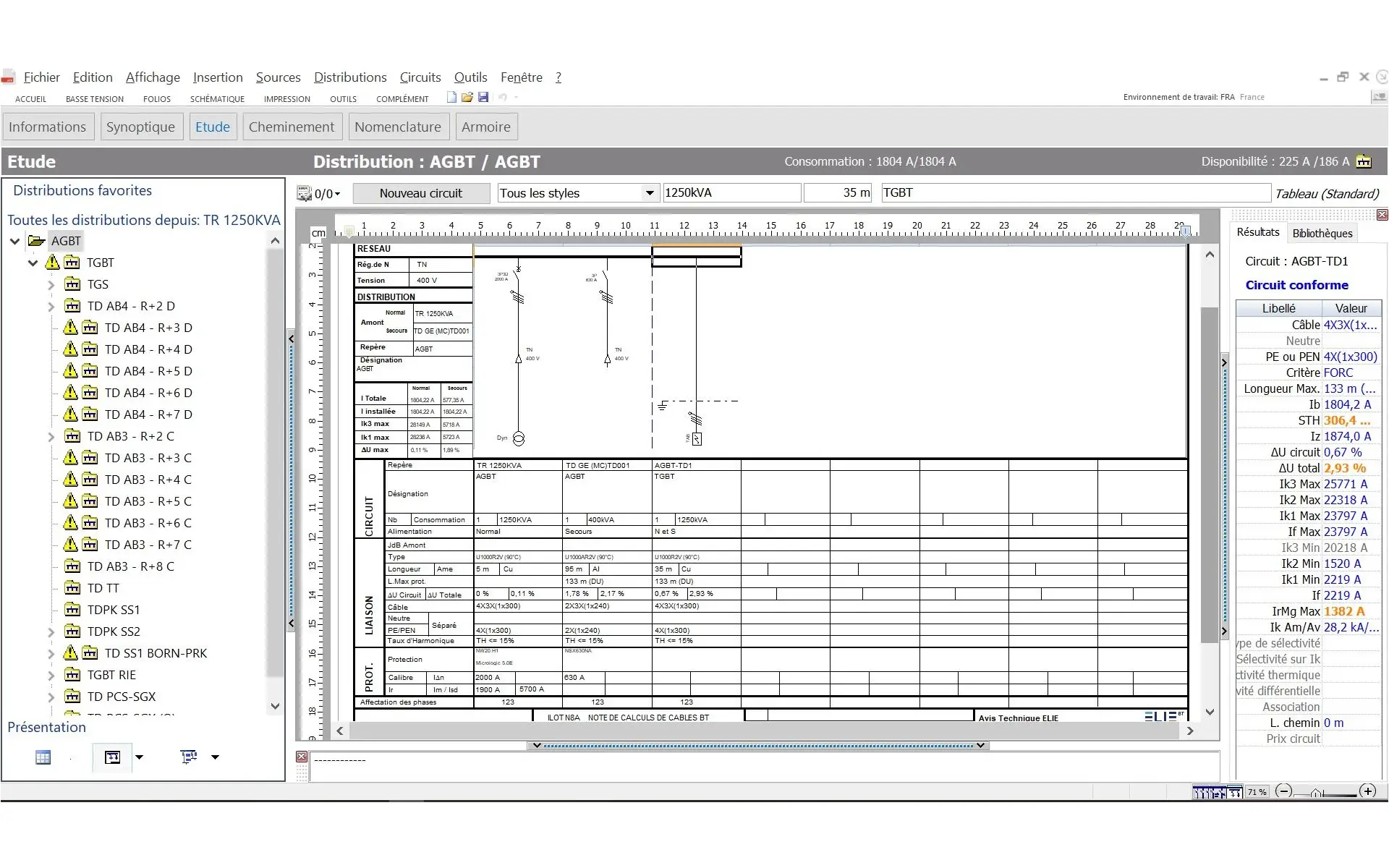Open the Nomenclature view button

click(x=397, y=127)
